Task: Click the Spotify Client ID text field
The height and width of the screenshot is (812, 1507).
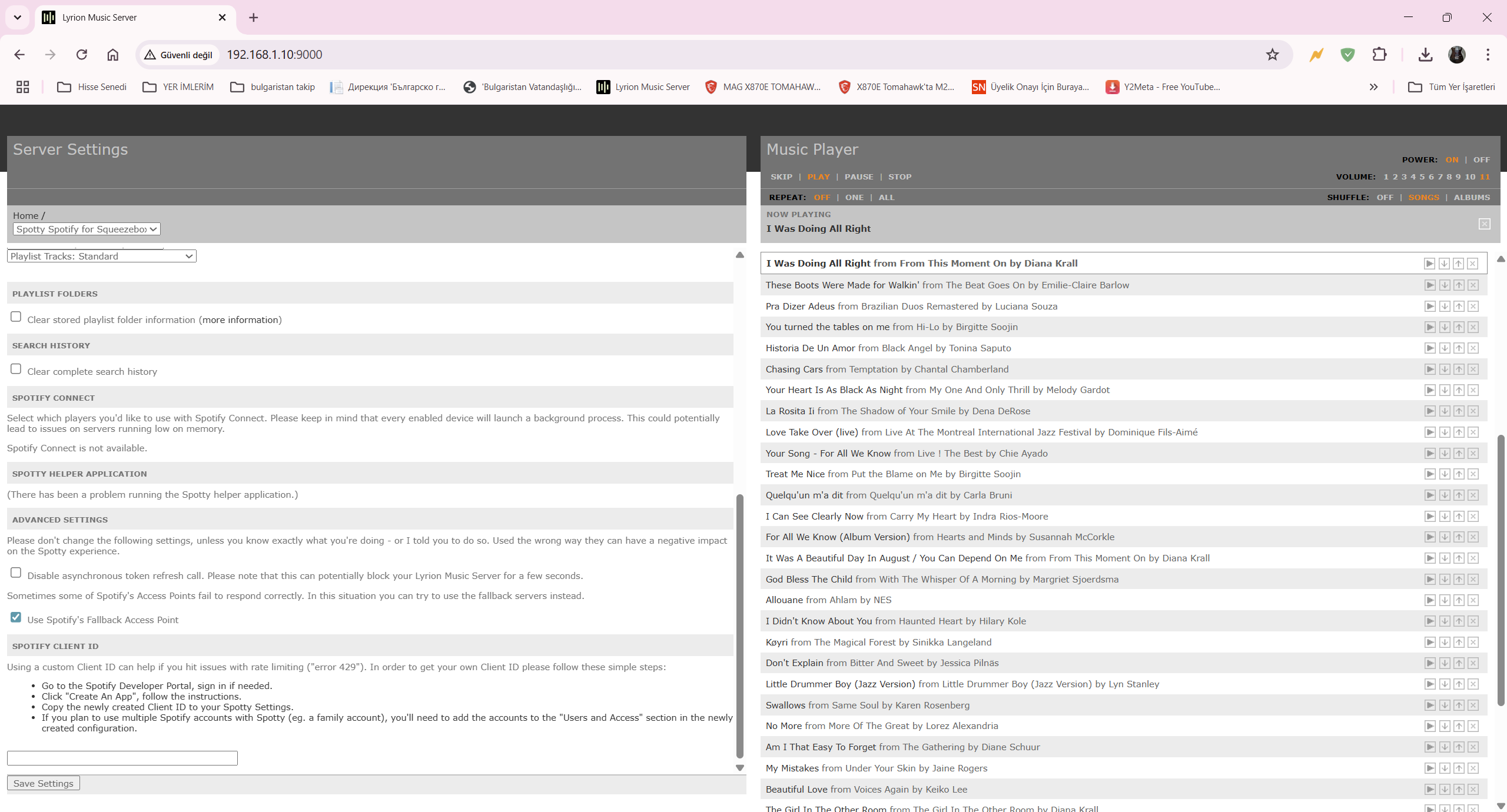Action: pos(122,758)
